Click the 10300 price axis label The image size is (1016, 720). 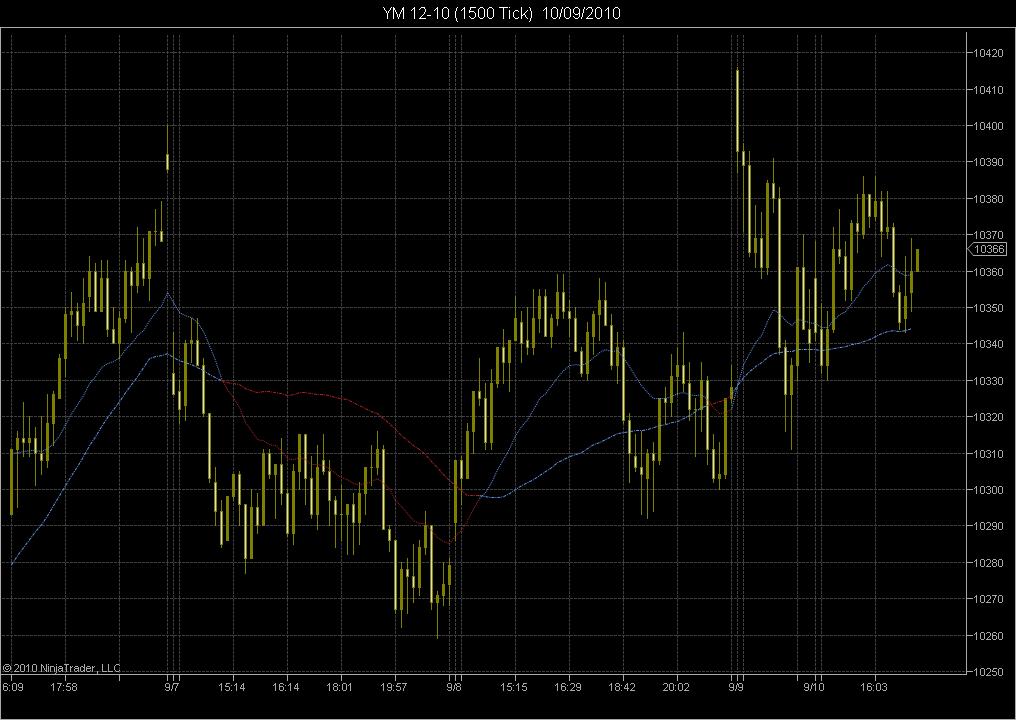[x=989, y=490]
